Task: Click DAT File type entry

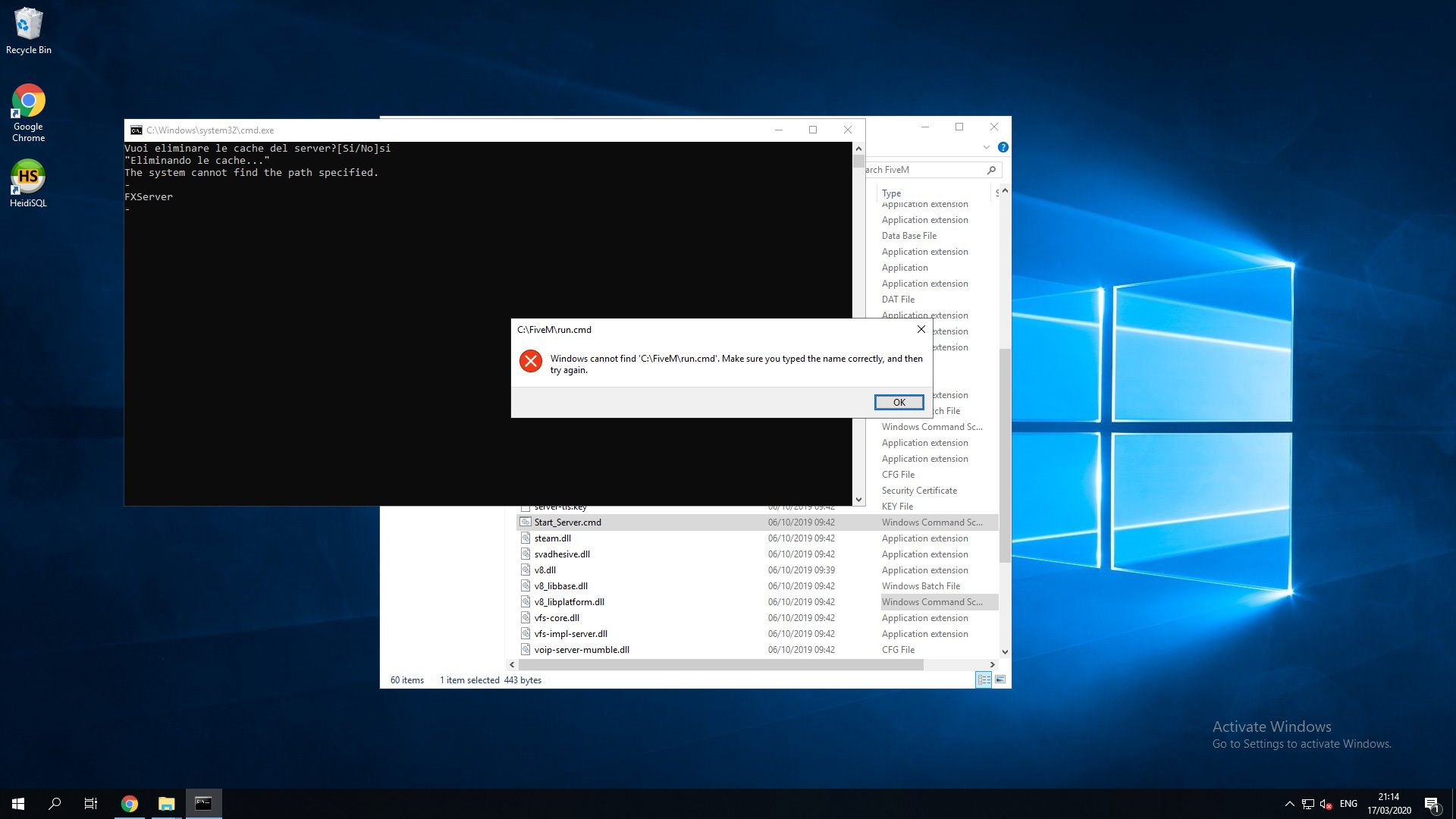Action: (898, 300)
